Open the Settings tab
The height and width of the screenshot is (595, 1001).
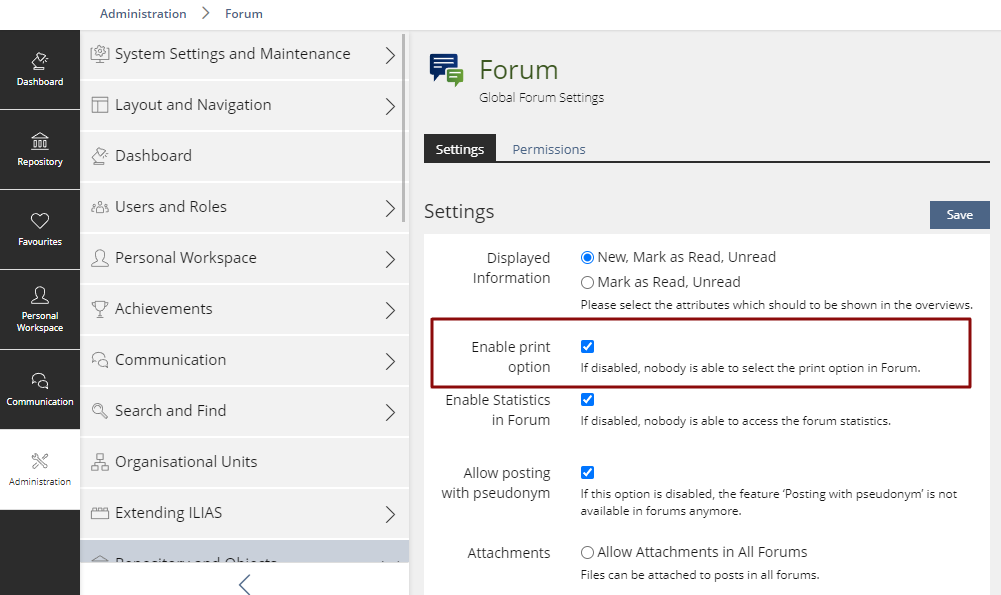[x=460, y=149]
